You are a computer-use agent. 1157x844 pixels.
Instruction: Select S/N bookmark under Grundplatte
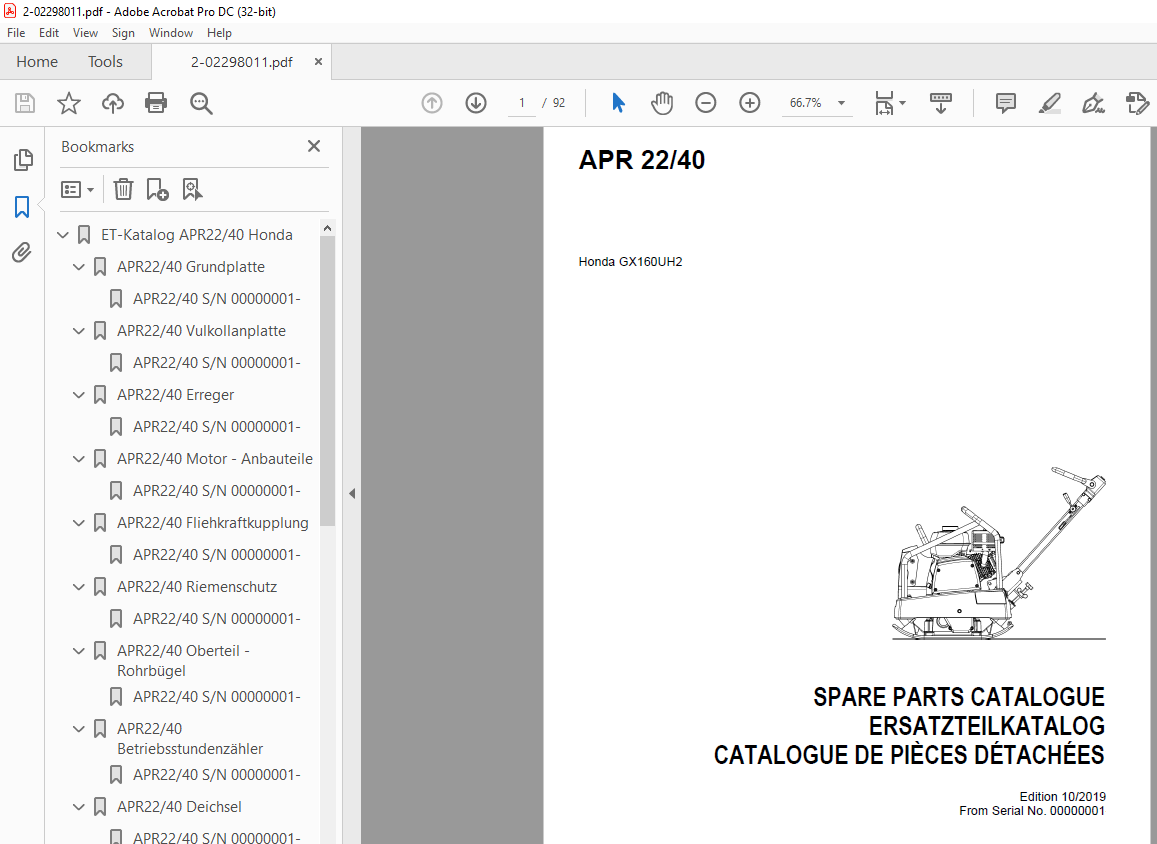[x=216, y=299]
